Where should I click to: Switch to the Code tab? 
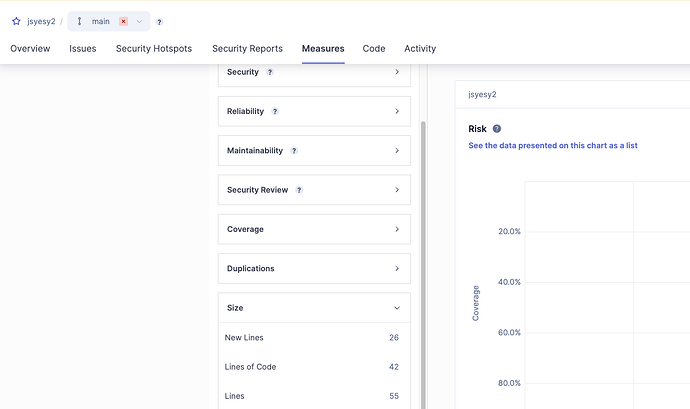pyautogui.click(x=374, y=48)
